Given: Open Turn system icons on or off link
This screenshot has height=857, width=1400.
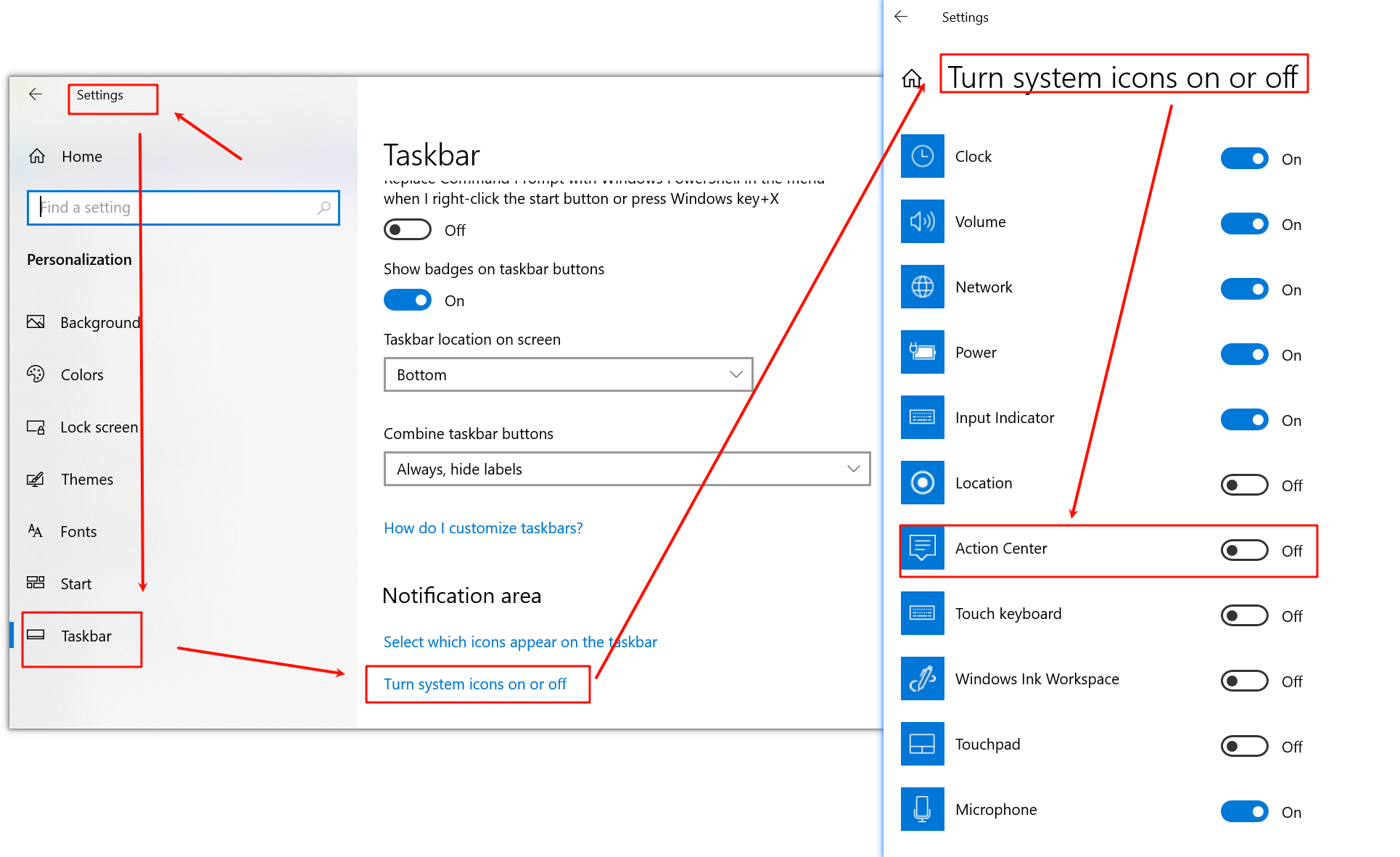Looking at the screenshot, I should click(474, 684).
